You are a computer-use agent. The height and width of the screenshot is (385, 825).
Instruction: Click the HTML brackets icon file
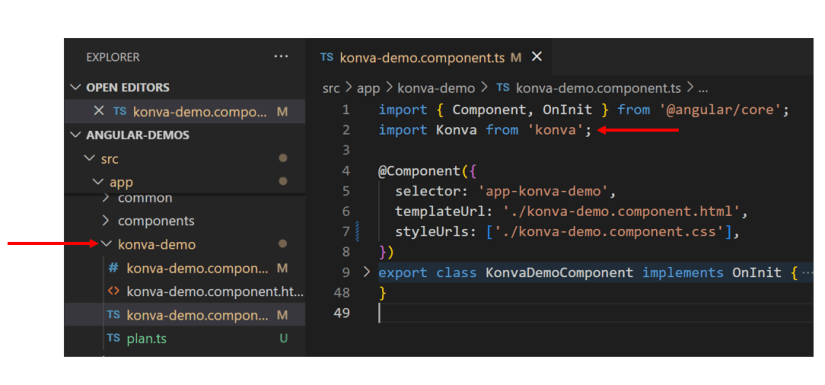(x=113, y=291)
